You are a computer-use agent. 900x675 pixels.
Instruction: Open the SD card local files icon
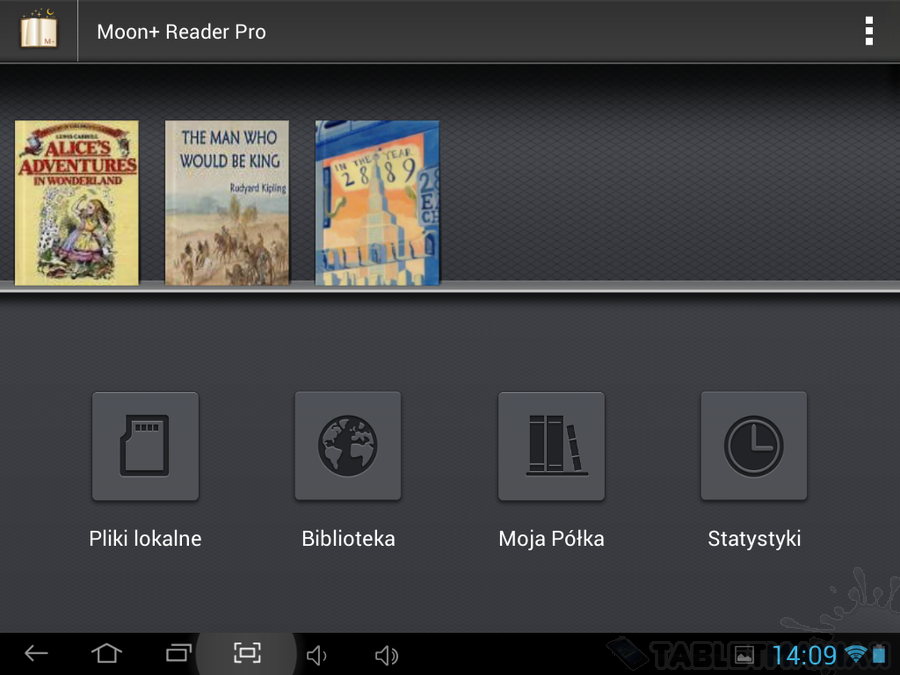(145, 446)
